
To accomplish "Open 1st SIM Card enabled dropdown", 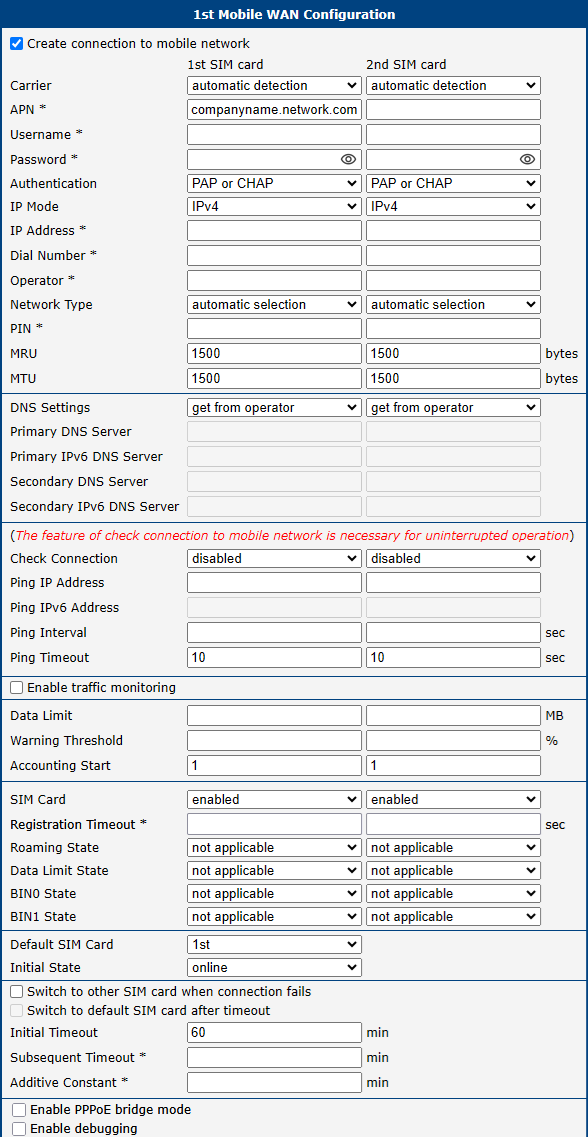I will (274, 800).
